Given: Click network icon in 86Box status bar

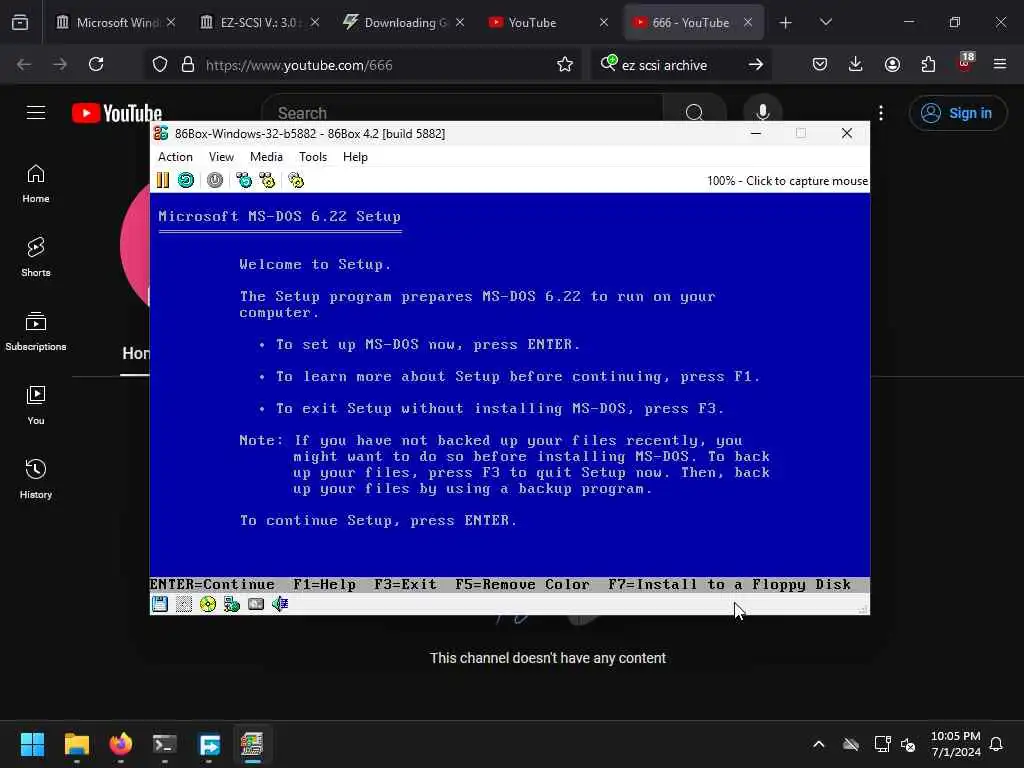Looking at the screenshot, I should pyautogui.click(x=232, y=604).
